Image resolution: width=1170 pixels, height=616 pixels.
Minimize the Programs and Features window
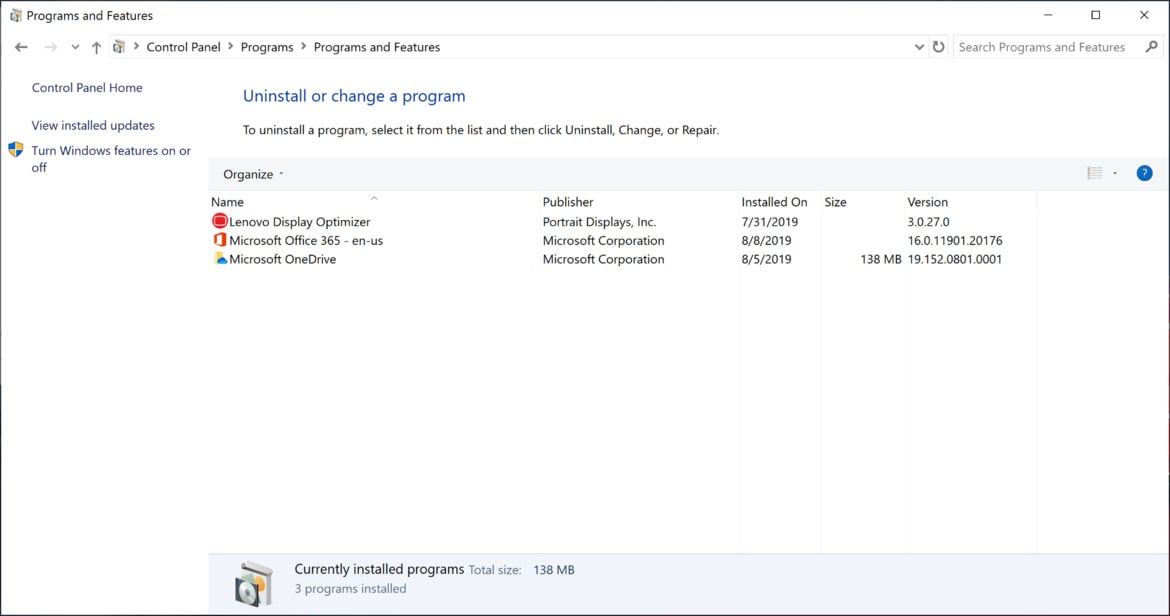tap(1048, 15)
